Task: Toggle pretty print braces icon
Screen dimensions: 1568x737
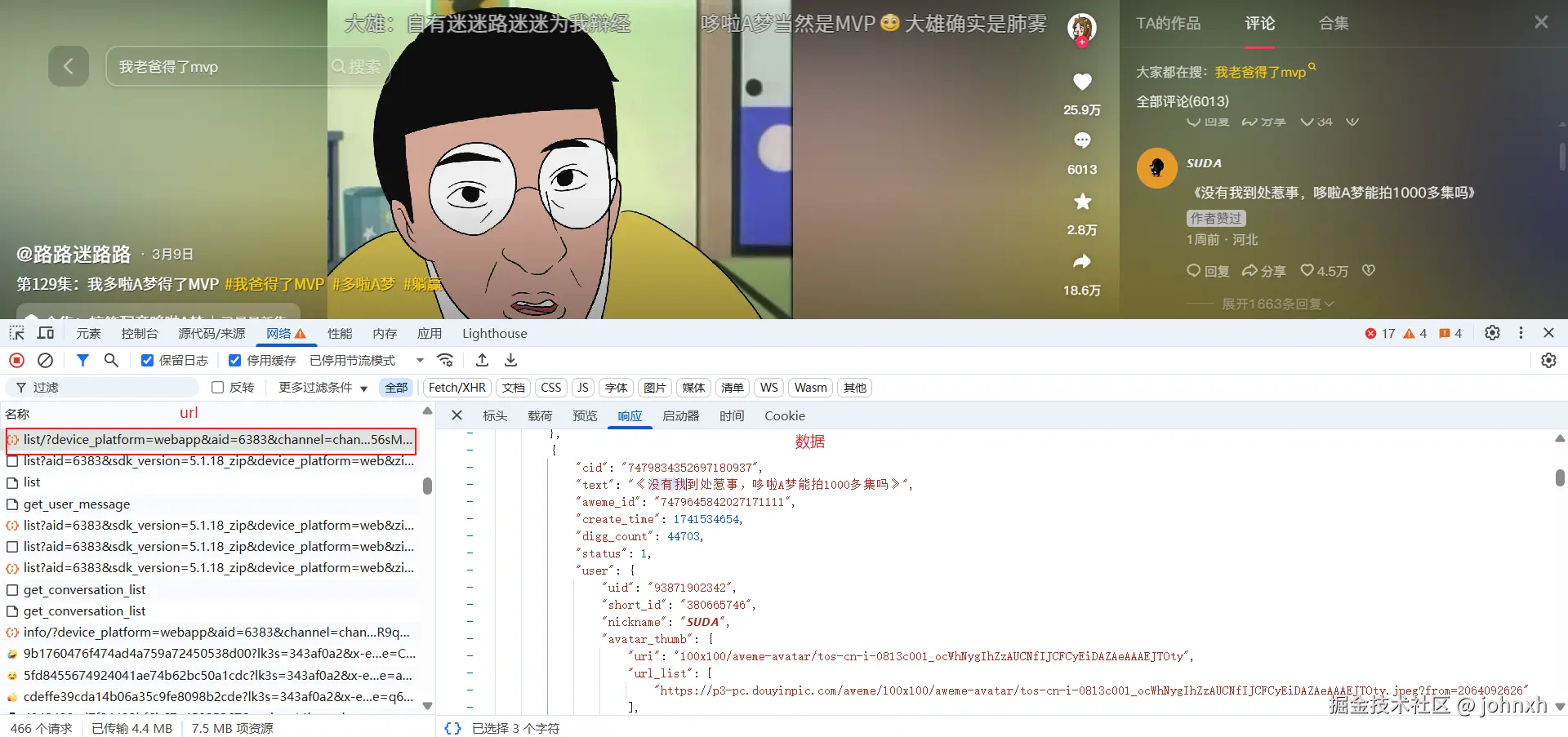Action: [x=453, y=728]
